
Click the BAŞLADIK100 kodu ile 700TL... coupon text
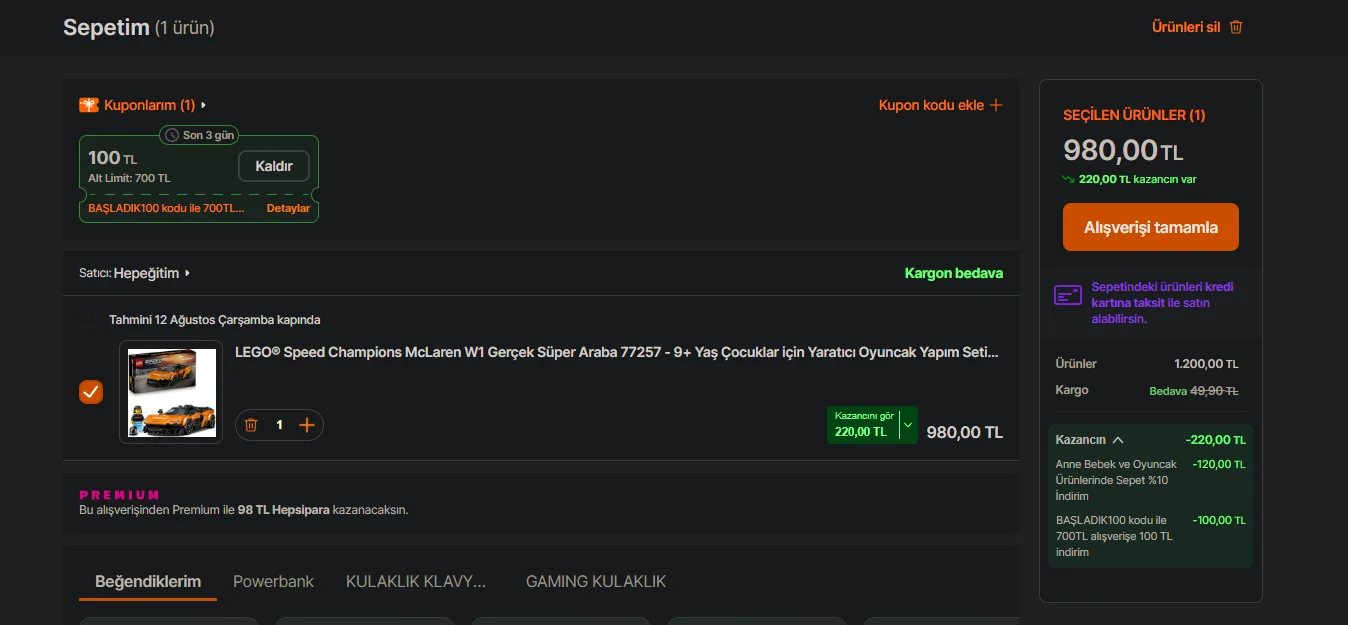166,208
